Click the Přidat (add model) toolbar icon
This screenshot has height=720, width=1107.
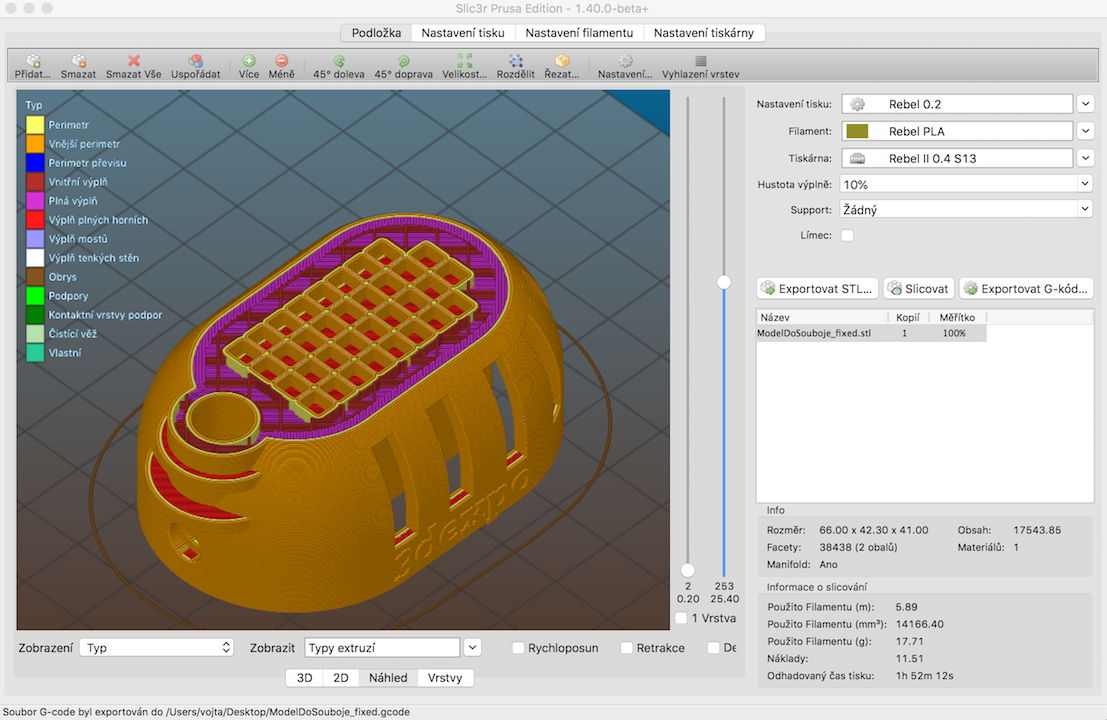(x=33, y=61)
